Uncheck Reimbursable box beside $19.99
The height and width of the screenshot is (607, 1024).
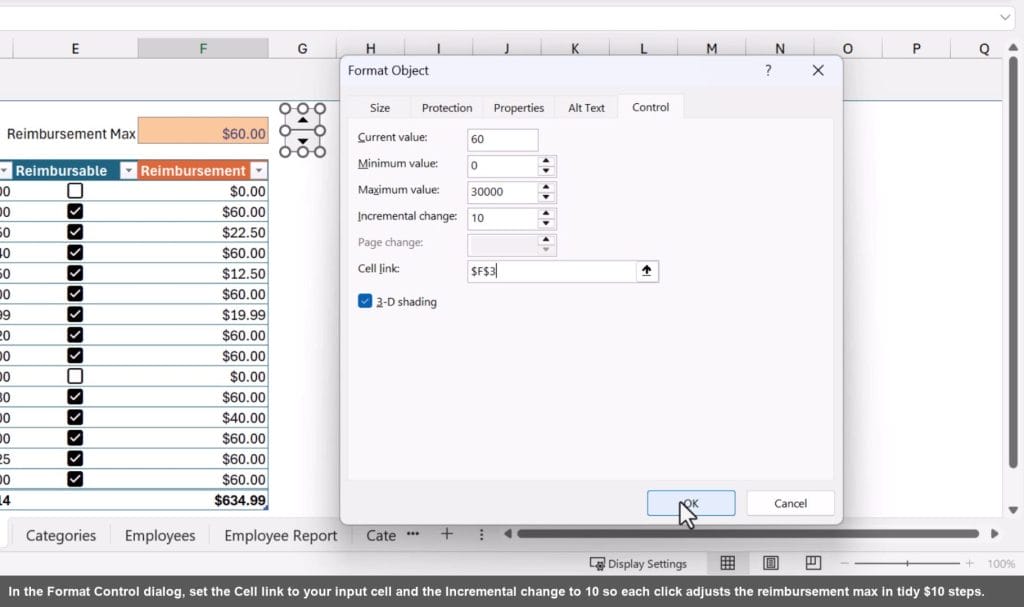coord(75,314)
